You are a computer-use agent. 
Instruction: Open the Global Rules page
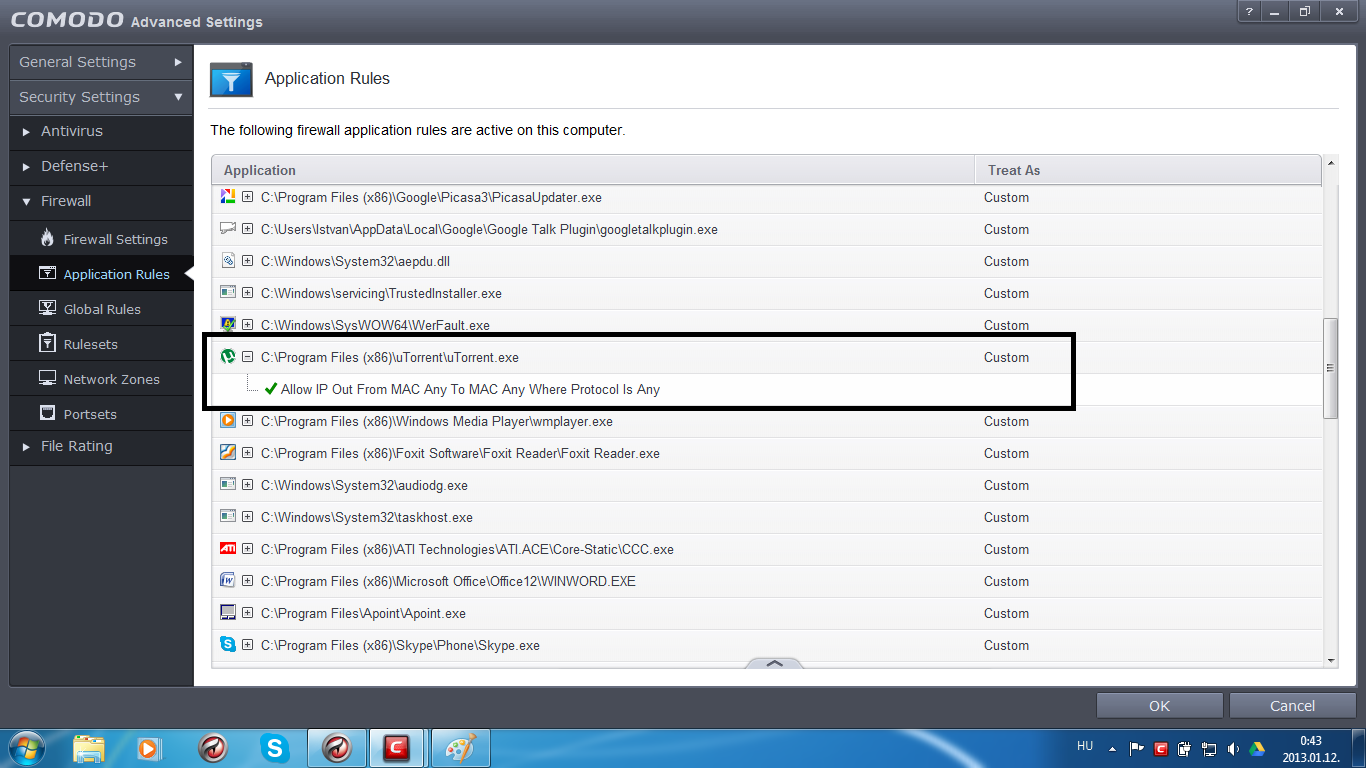(101, 309)
